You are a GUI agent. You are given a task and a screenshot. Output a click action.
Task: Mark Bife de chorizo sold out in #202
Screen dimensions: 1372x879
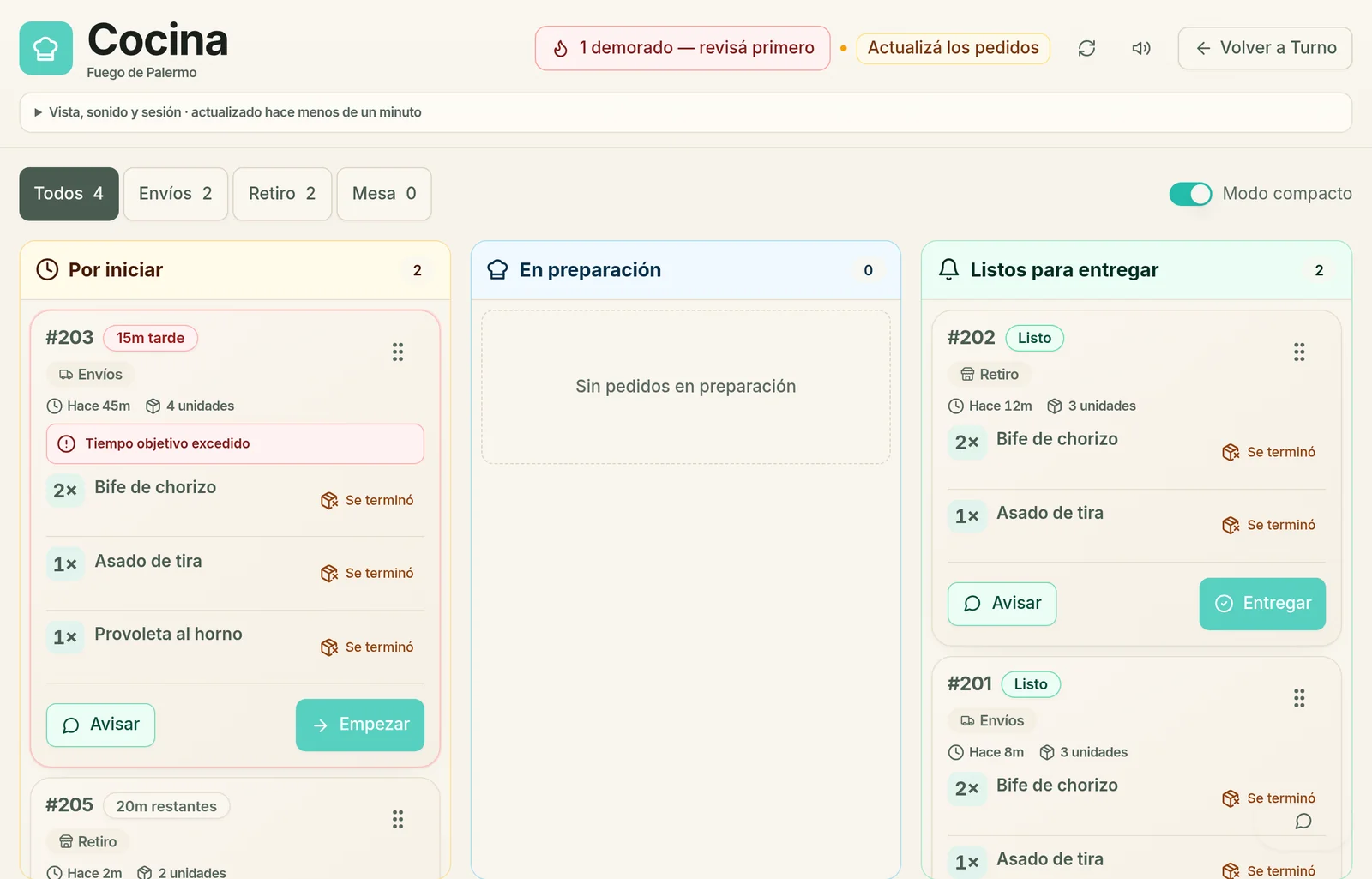pyautogui.click(x=1269, y=452)
